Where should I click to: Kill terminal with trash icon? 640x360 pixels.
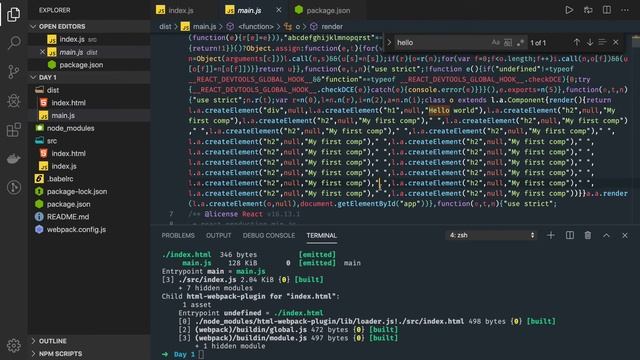[x=588, y=235]
